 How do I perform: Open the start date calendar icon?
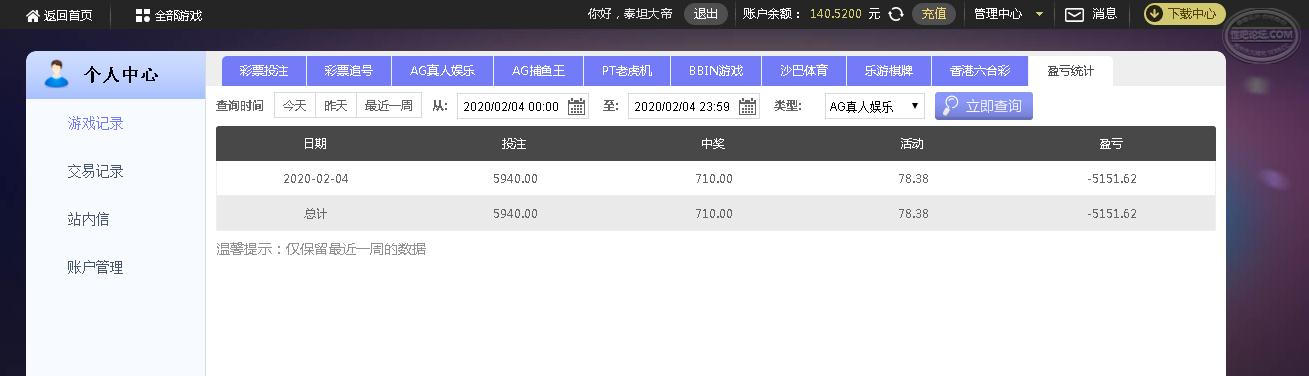(x=576, y=106)
